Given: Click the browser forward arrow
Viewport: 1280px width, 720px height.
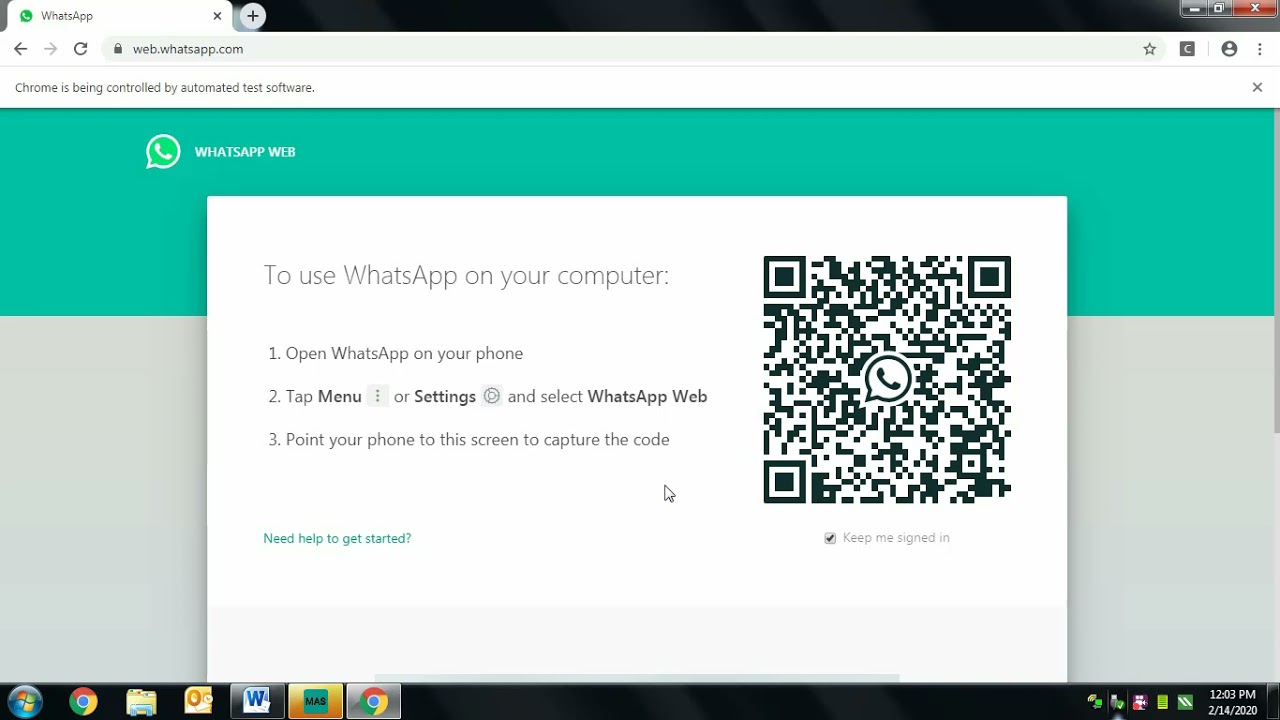Looking at the screenshot, I should pyautogui.click(x=50, y=49).
